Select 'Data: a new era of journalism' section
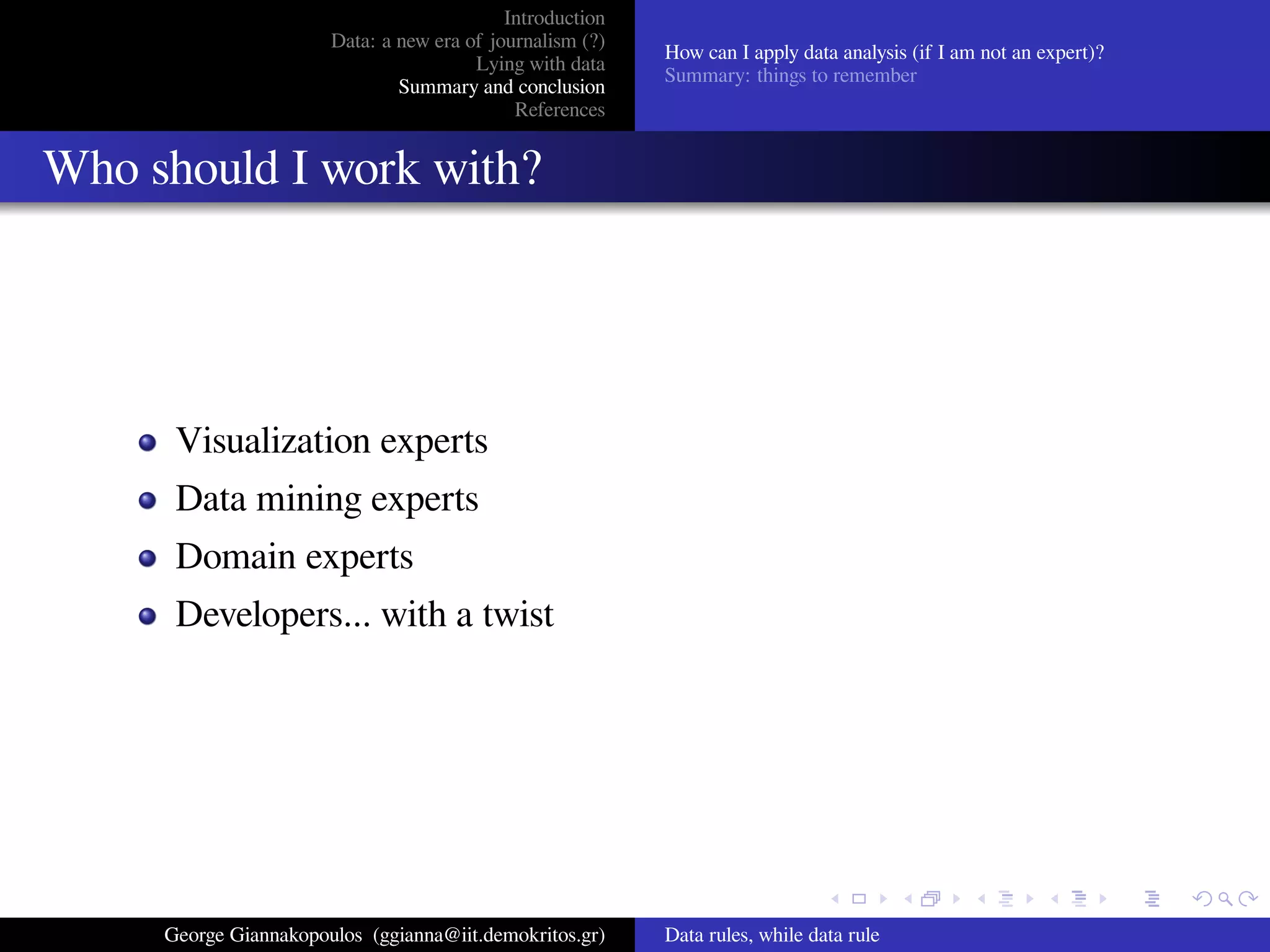The width and height of the screenshot is (1270, 952). [x=468, y=41]
